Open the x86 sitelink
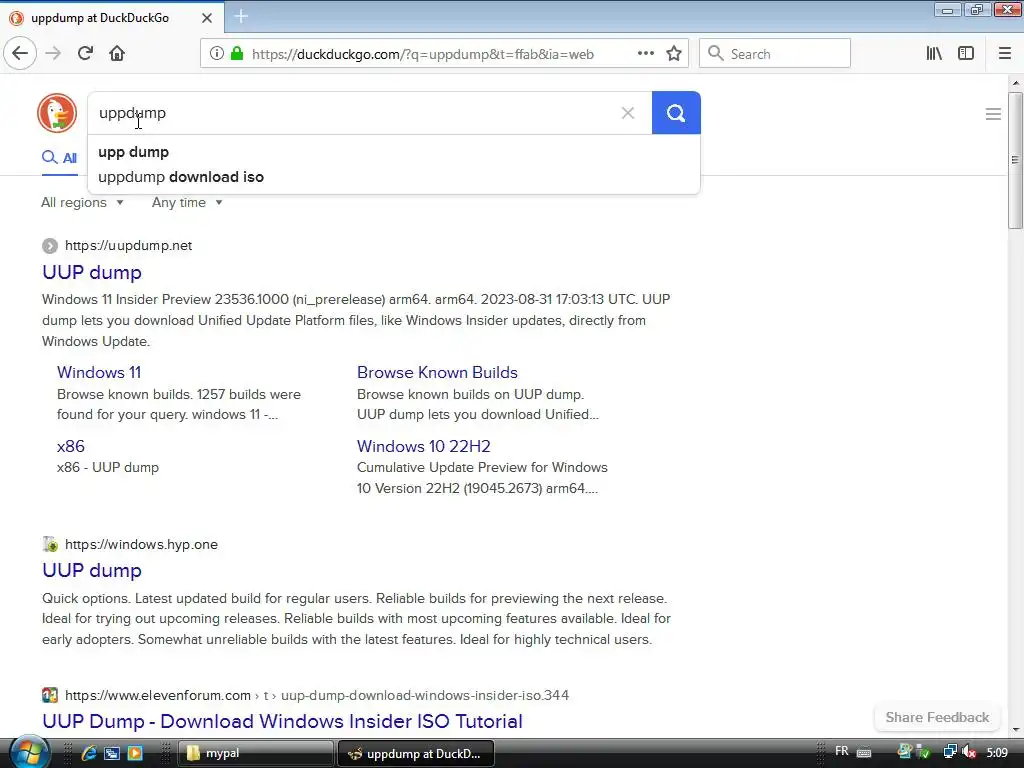 point(71,447)
